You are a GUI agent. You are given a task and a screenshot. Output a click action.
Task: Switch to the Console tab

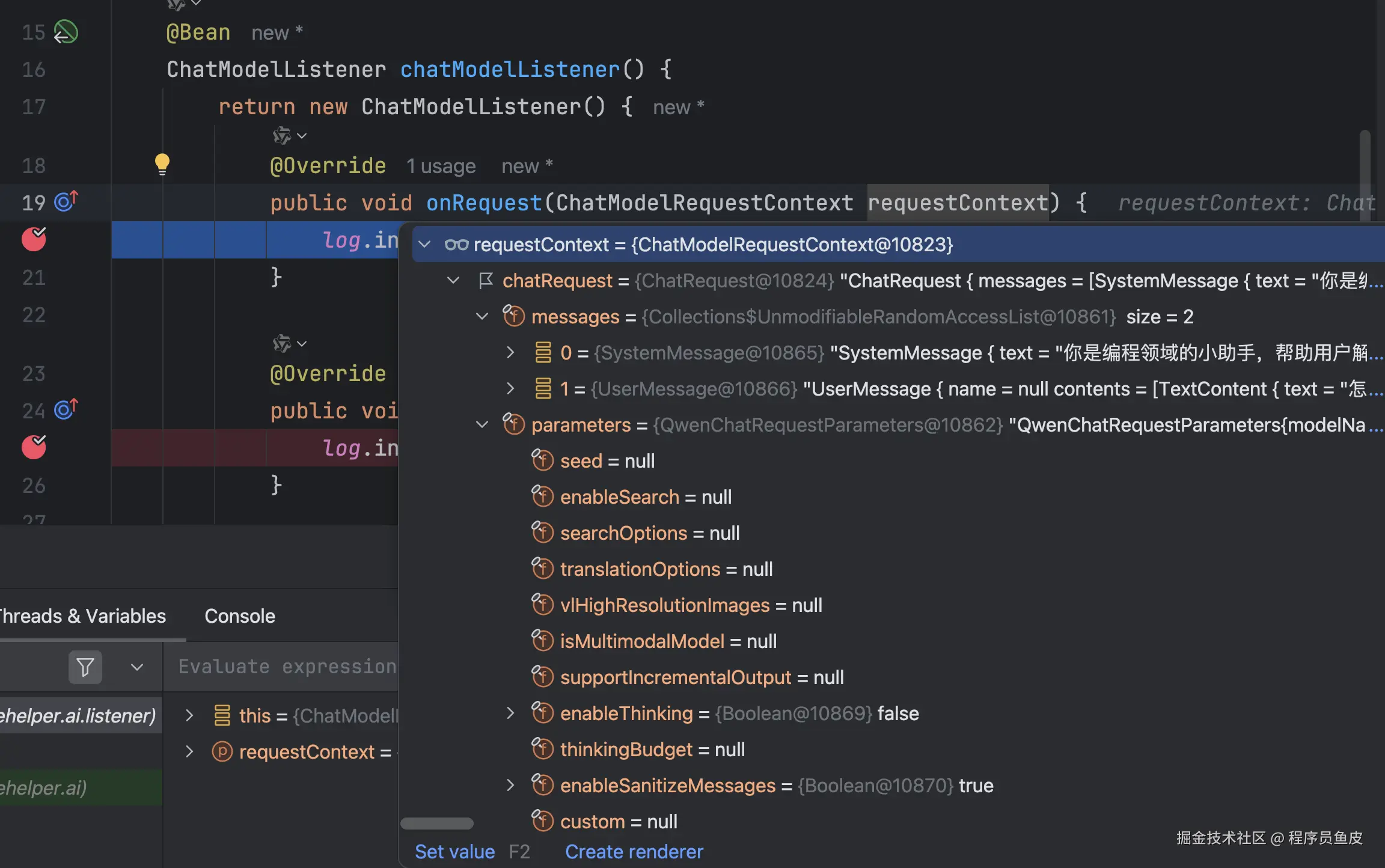[239, 616]
